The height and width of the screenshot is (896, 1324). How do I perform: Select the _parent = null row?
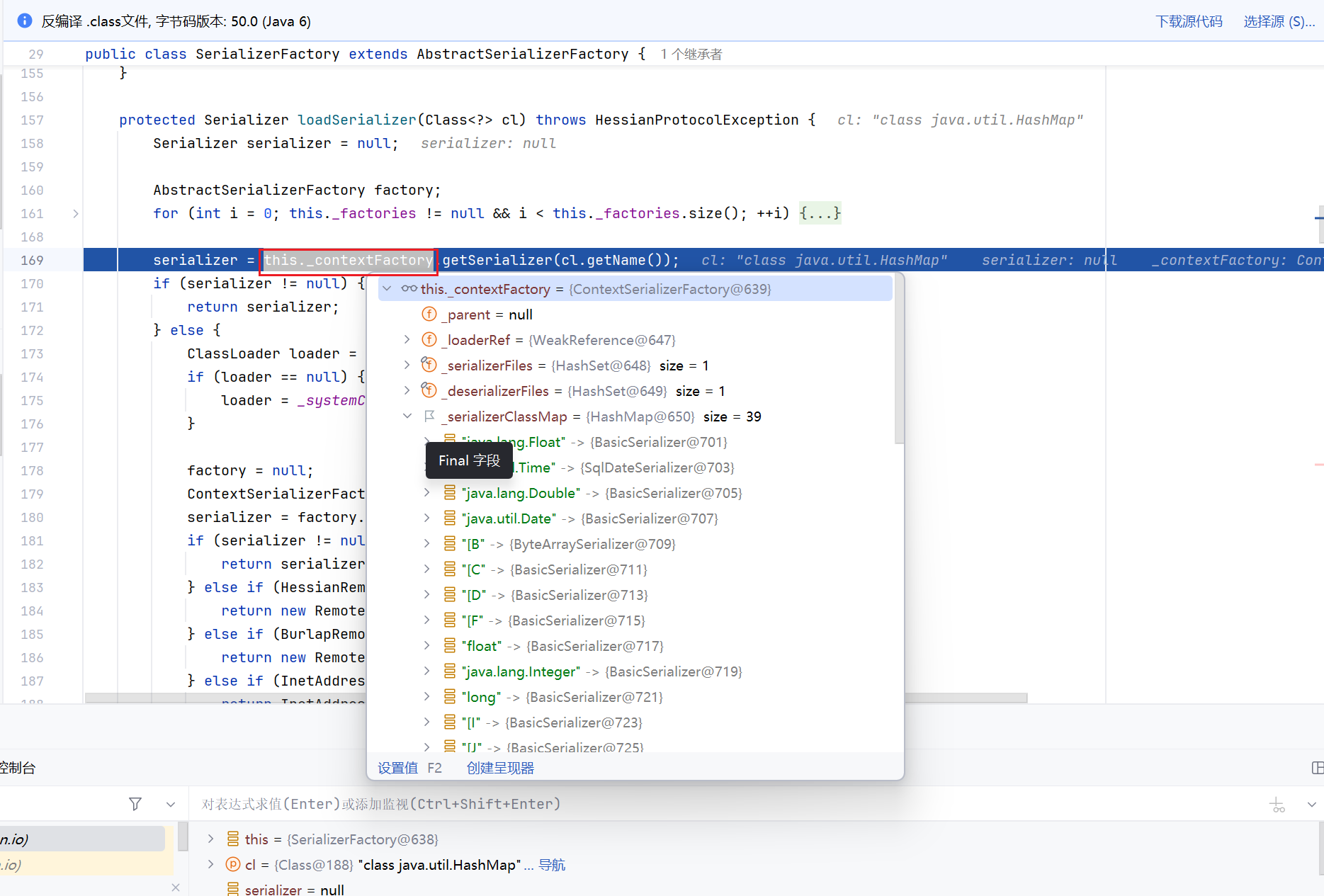635,314
